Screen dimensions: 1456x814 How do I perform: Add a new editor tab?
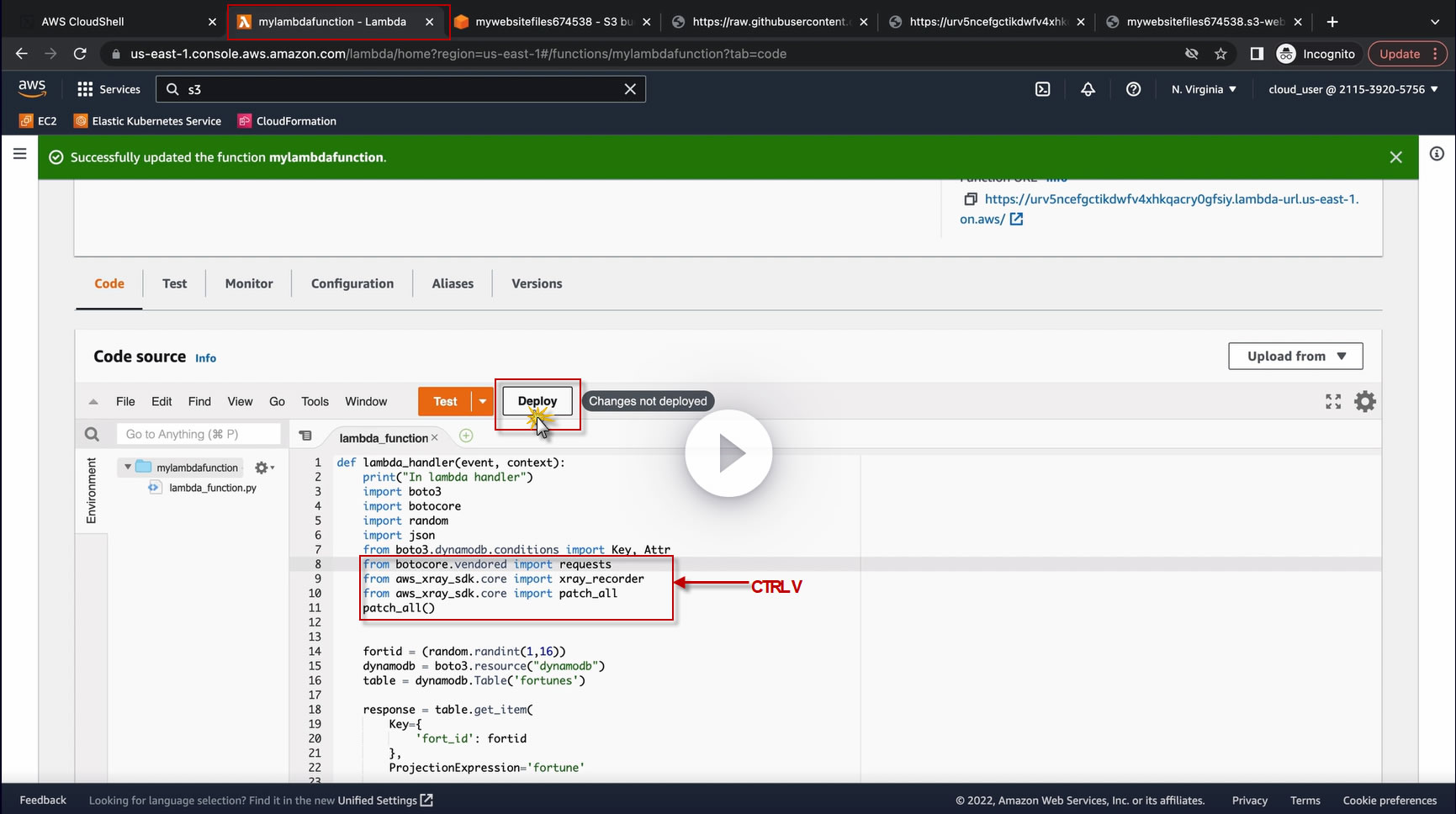[466, 436]
